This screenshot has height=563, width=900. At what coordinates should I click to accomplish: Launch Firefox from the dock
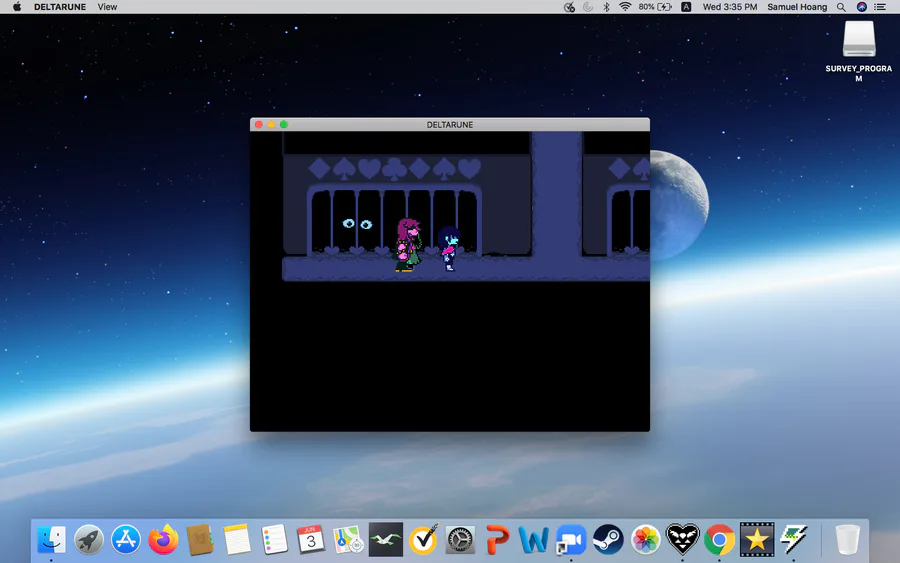tap(163, 539)
